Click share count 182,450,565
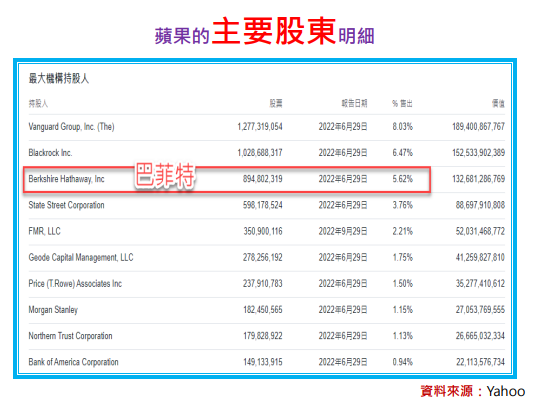 pyautogui.click(x=263, y=310)
